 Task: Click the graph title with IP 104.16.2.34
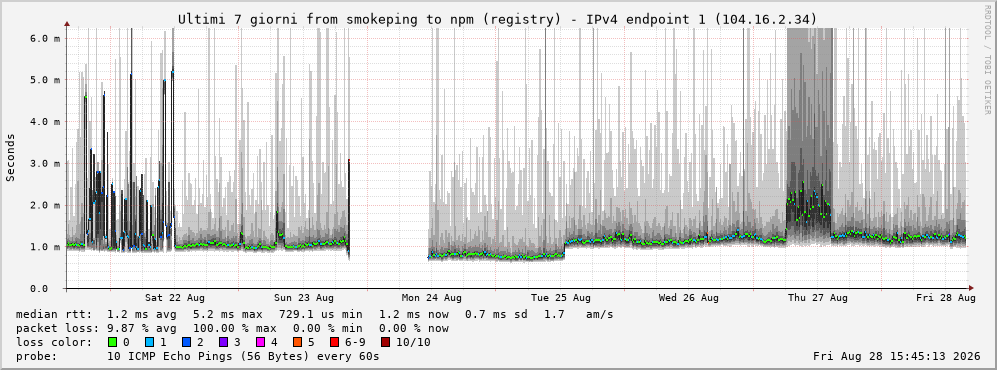coord(498,20)
